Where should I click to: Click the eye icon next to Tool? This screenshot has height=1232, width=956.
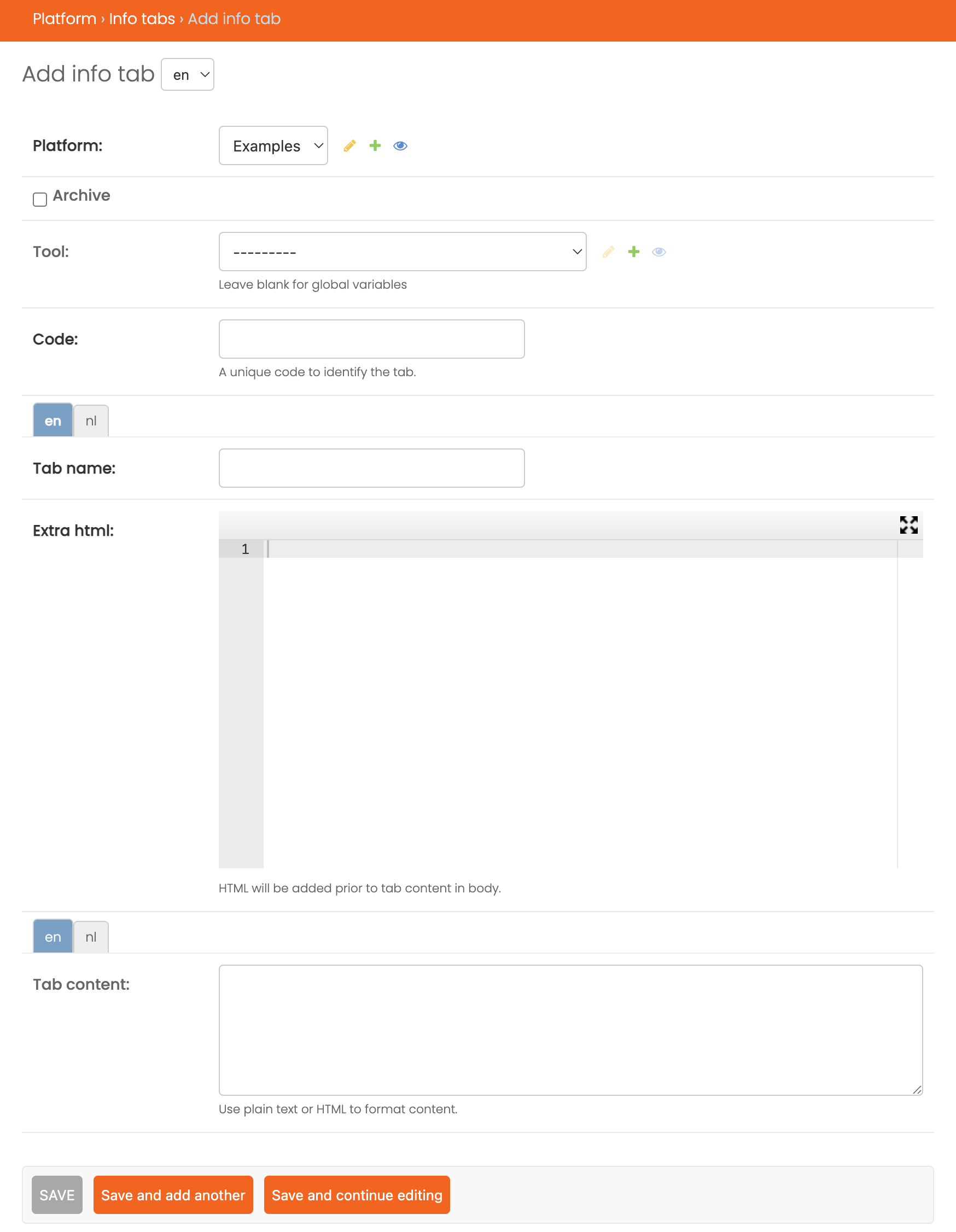[x=658, y=252]
